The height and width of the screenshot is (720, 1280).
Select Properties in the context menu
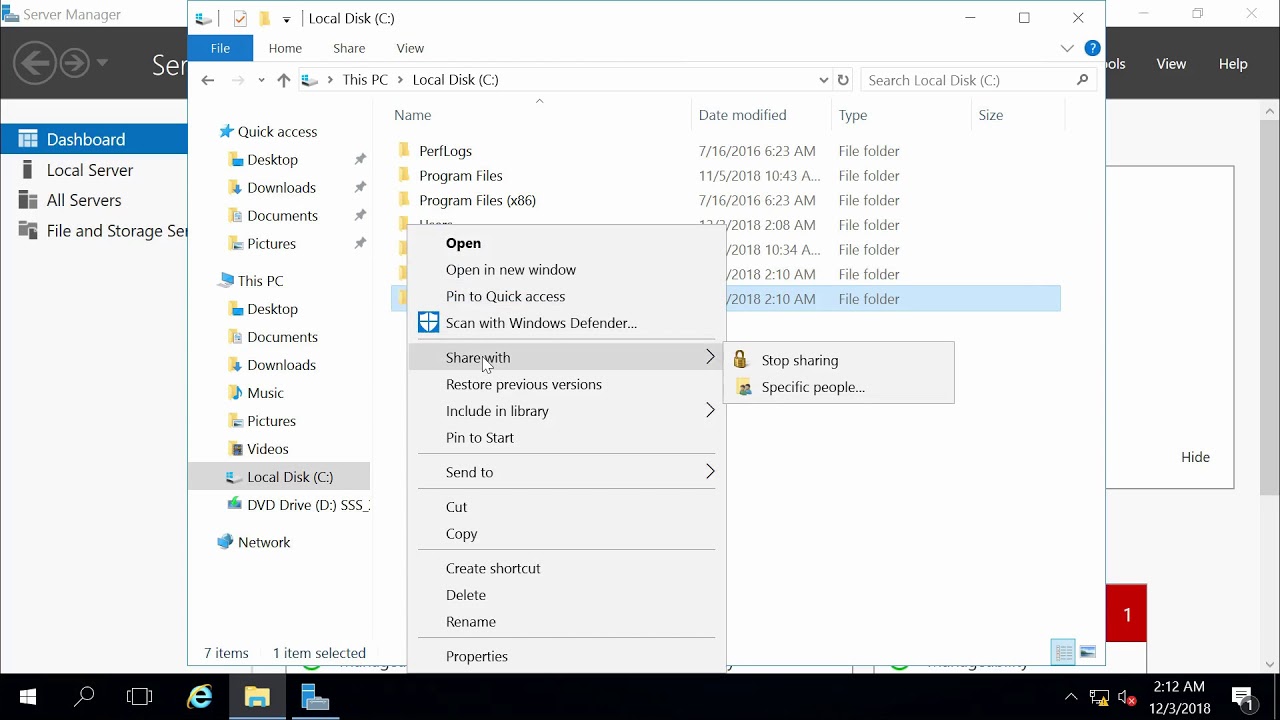coord(477,656)
